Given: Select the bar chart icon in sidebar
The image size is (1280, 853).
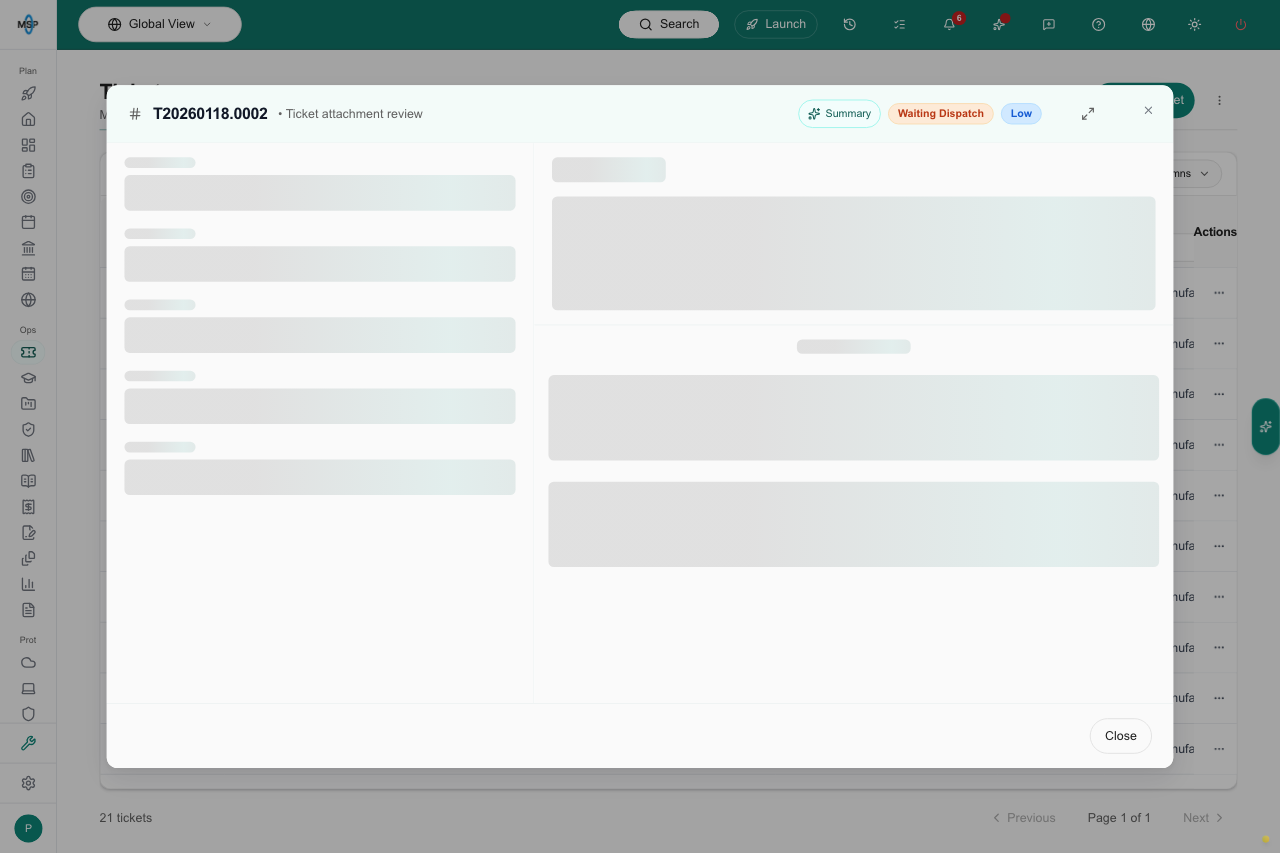Looking at the screenshot, I should (x=28, y=584).
